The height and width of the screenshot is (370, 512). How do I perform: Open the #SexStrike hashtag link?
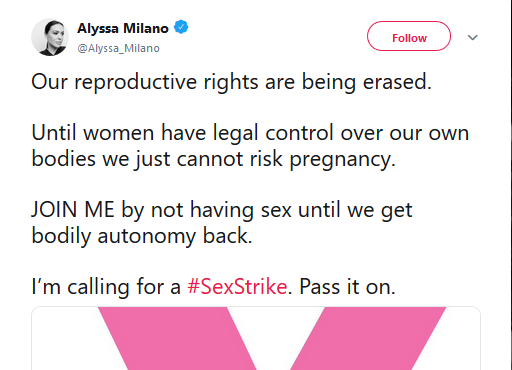coord(237,286)
